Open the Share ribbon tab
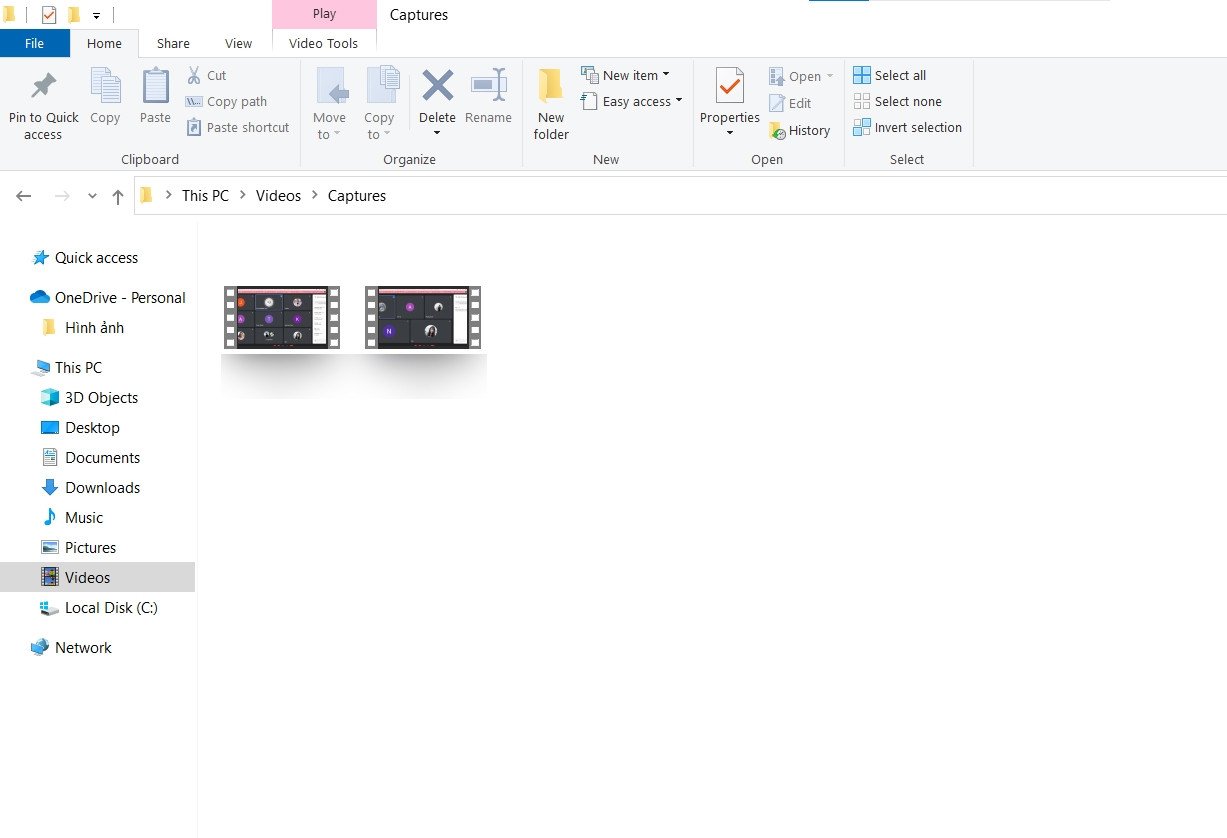Viewport: 1227px width, 838px height. 172,43
